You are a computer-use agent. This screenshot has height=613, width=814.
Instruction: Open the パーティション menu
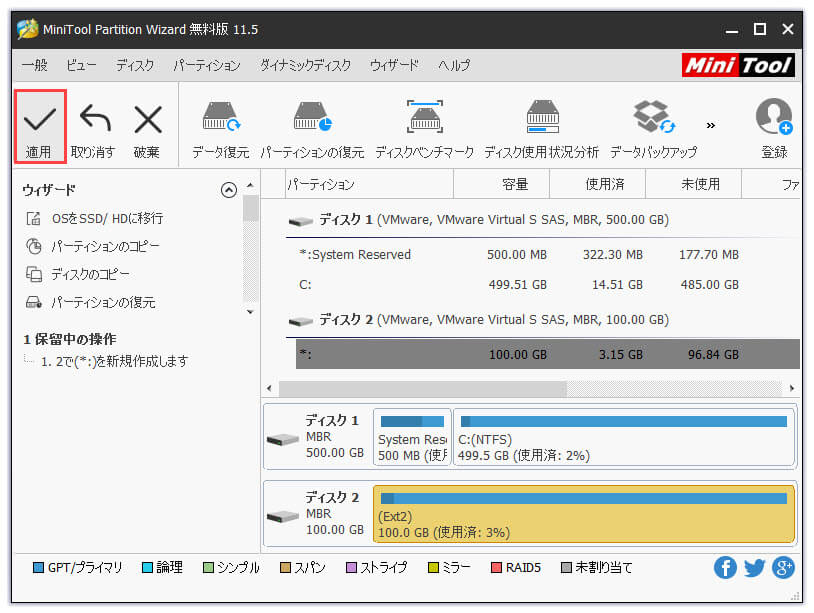(x=206, y=65)
